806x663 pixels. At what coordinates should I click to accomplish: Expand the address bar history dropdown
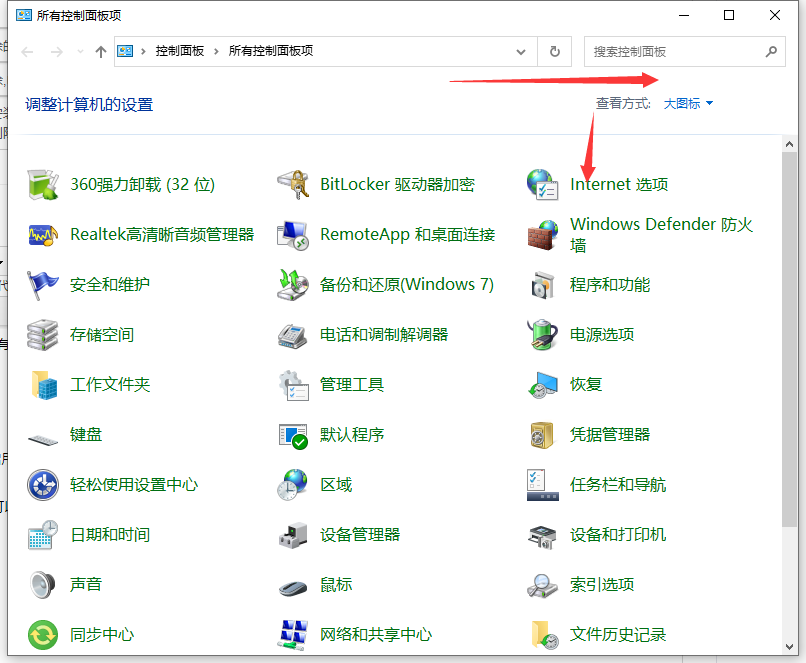tap(521, 52)
